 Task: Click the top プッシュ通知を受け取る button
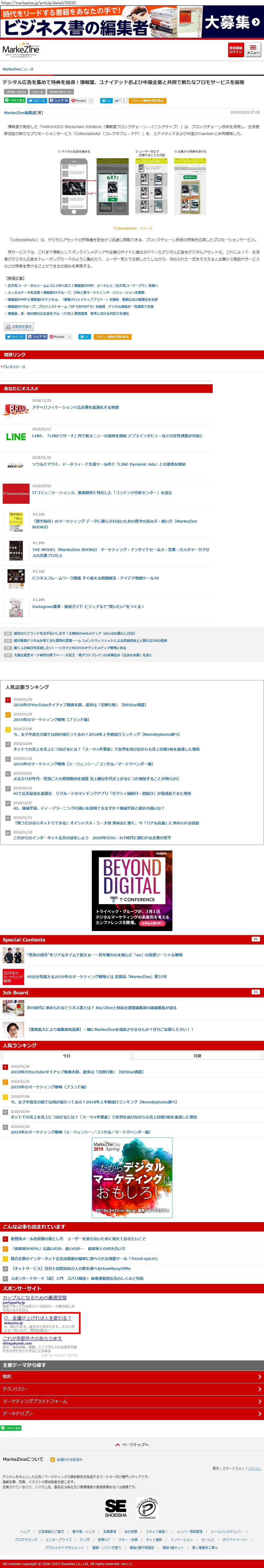pos(147,100)
